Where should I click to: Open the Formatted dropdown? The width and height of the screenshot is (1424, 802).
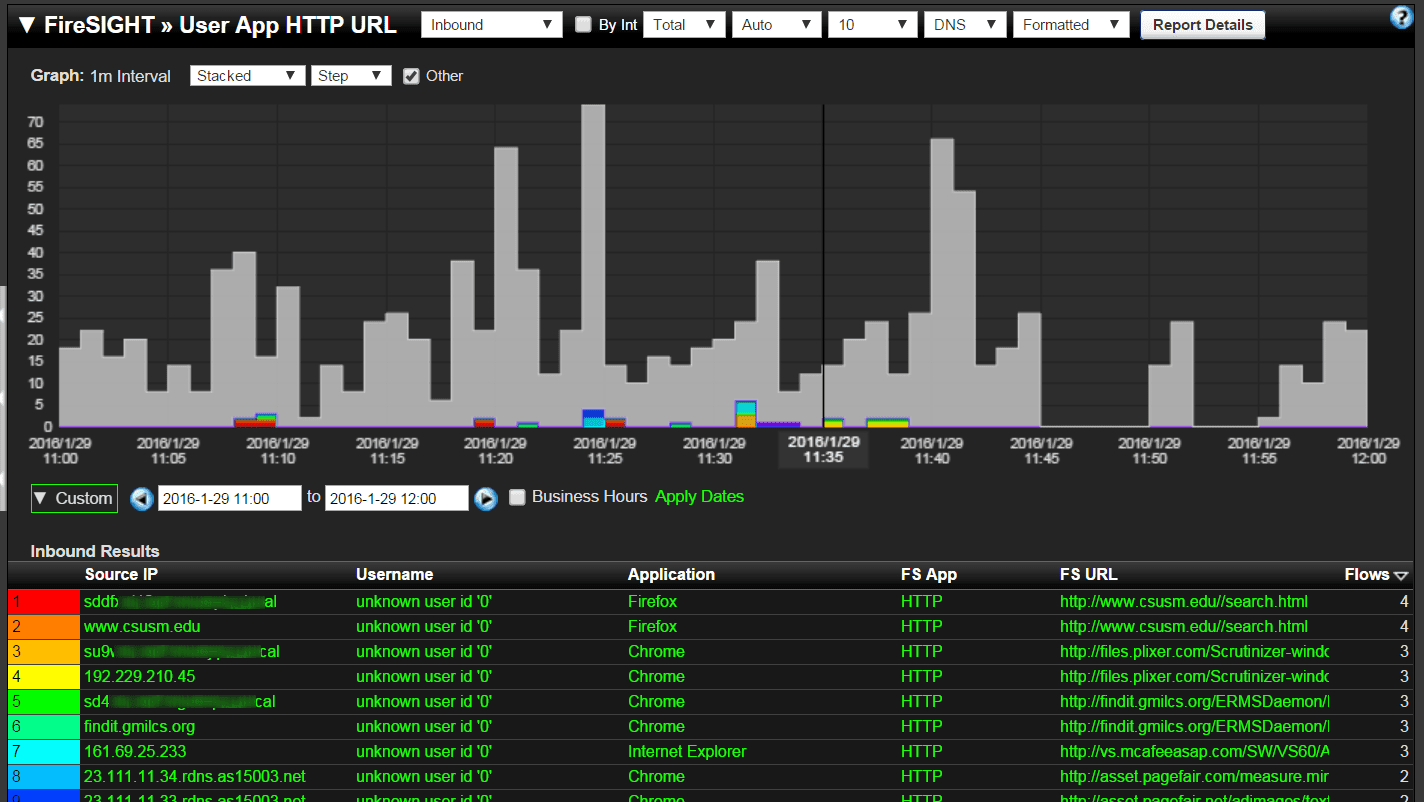pyautogui.click(x=1071, y=25)
